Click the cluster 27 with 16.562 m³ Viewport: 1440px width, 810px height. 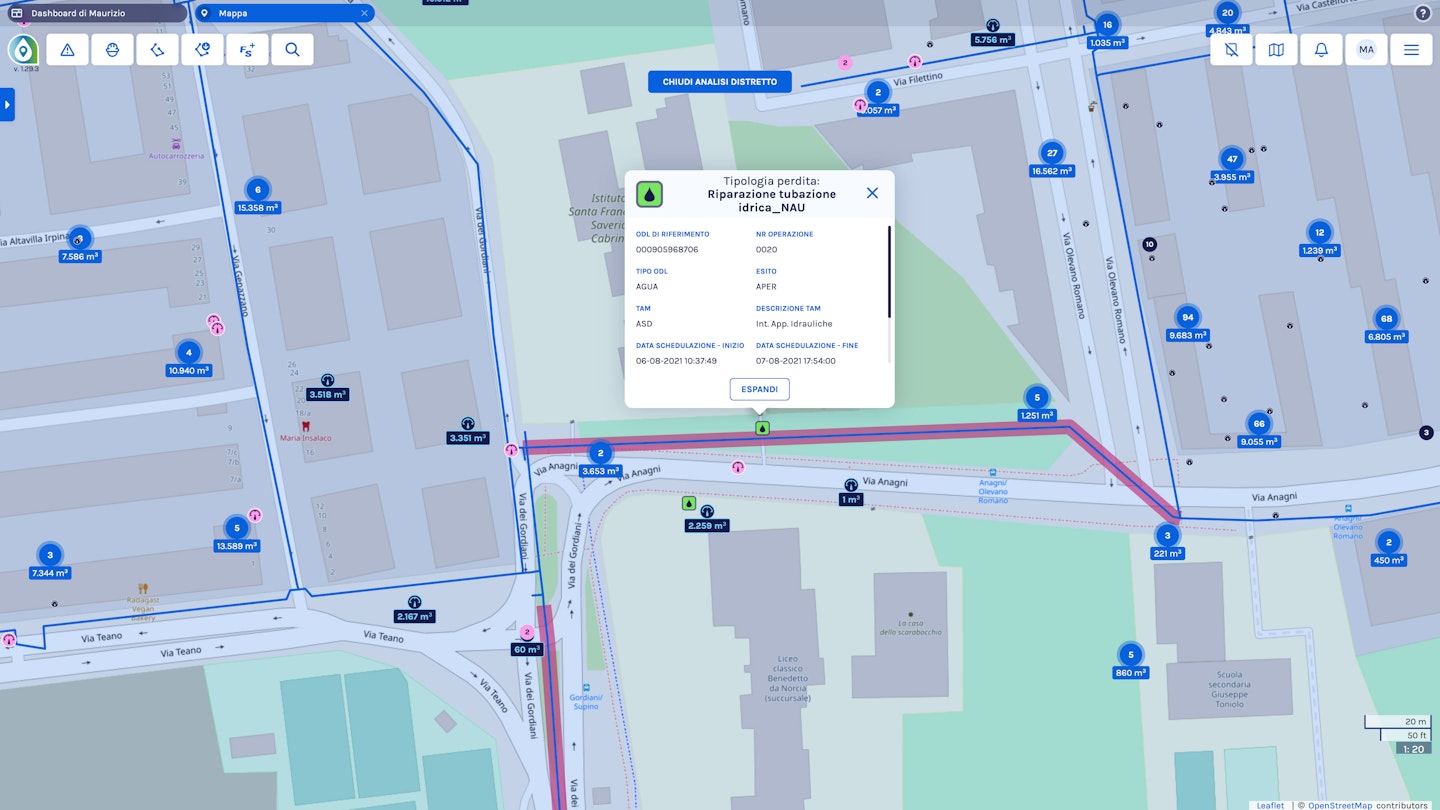click(1051, 153)
